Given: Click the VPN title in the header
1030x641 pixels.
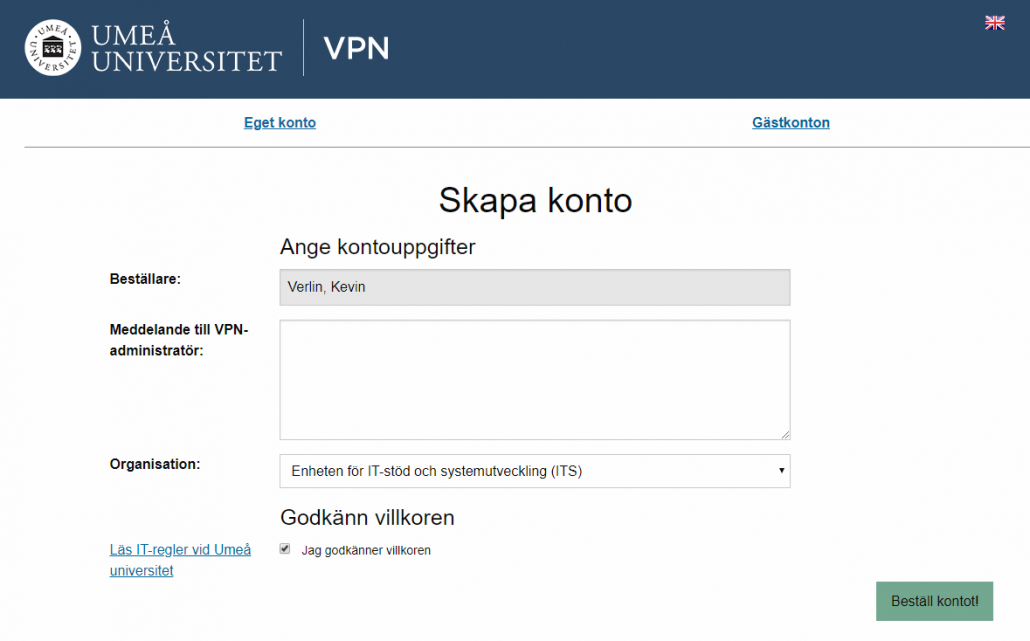Looking at the screenshot, I should click(x=356, y=49).
